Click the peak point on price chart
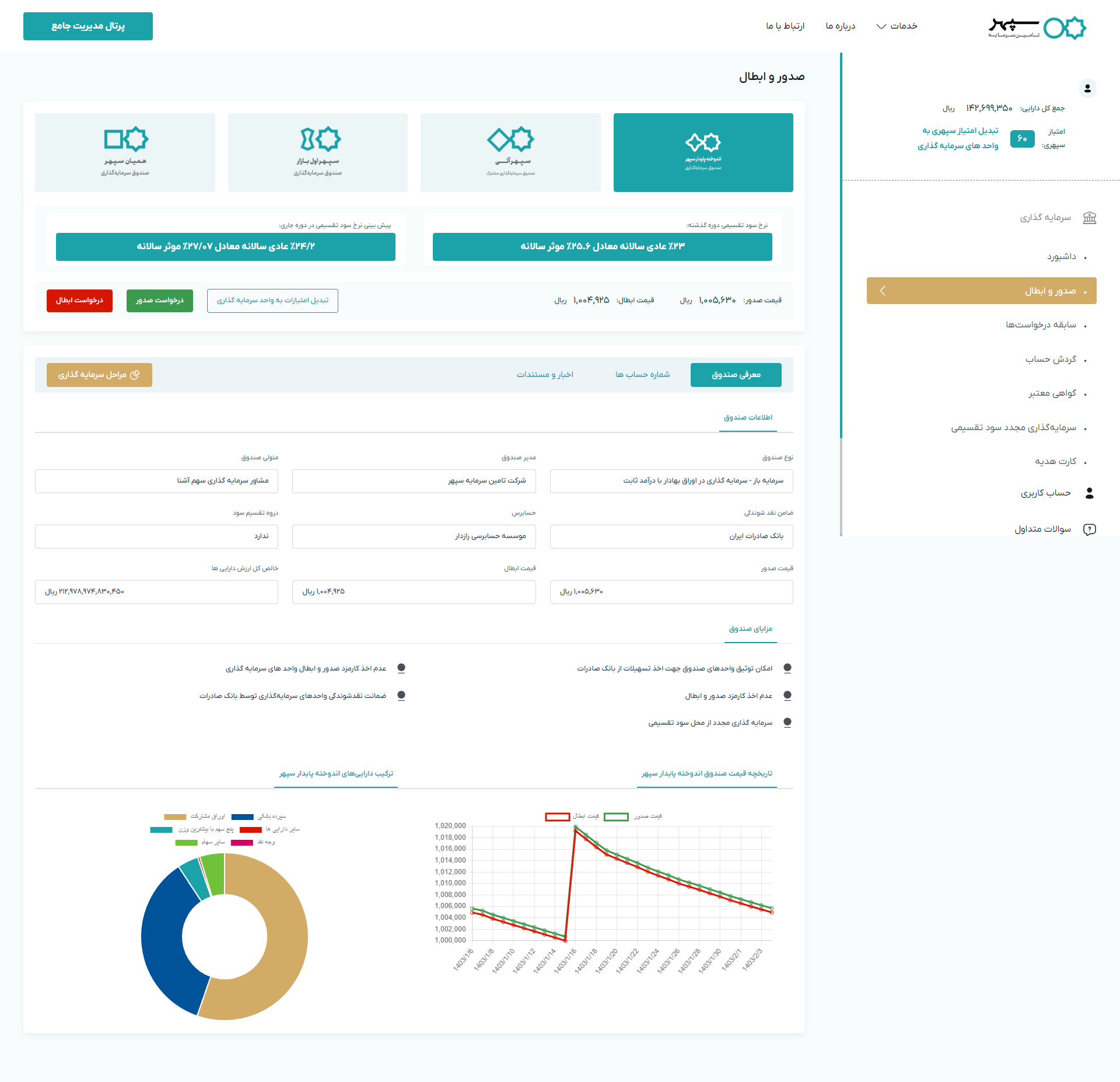Screen dimensions: 1120x1082 (576, 828)
